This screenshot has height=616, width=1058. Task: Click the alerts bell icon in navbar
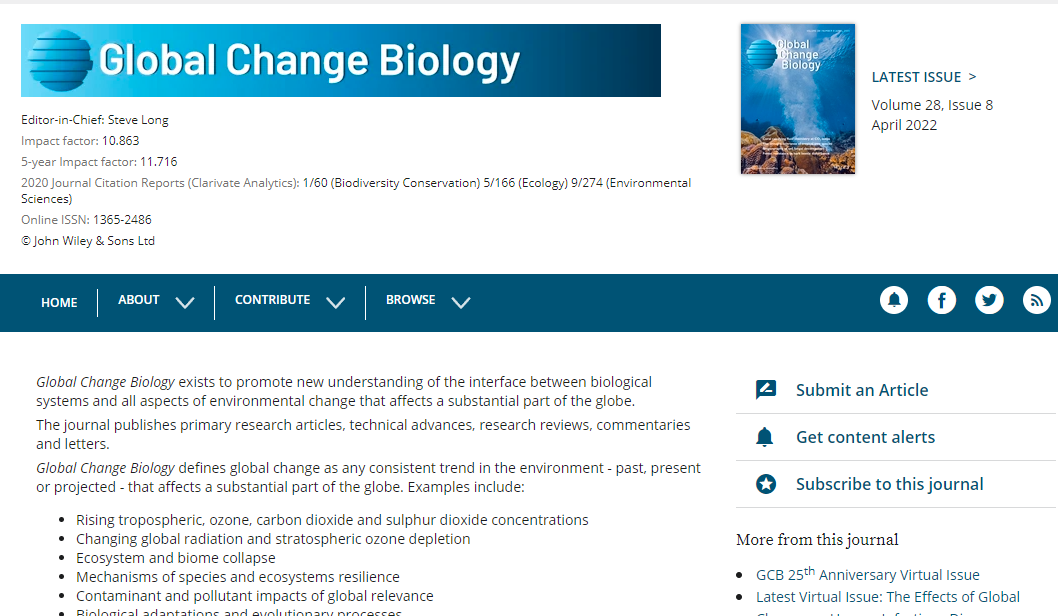[x=893, y=300]
